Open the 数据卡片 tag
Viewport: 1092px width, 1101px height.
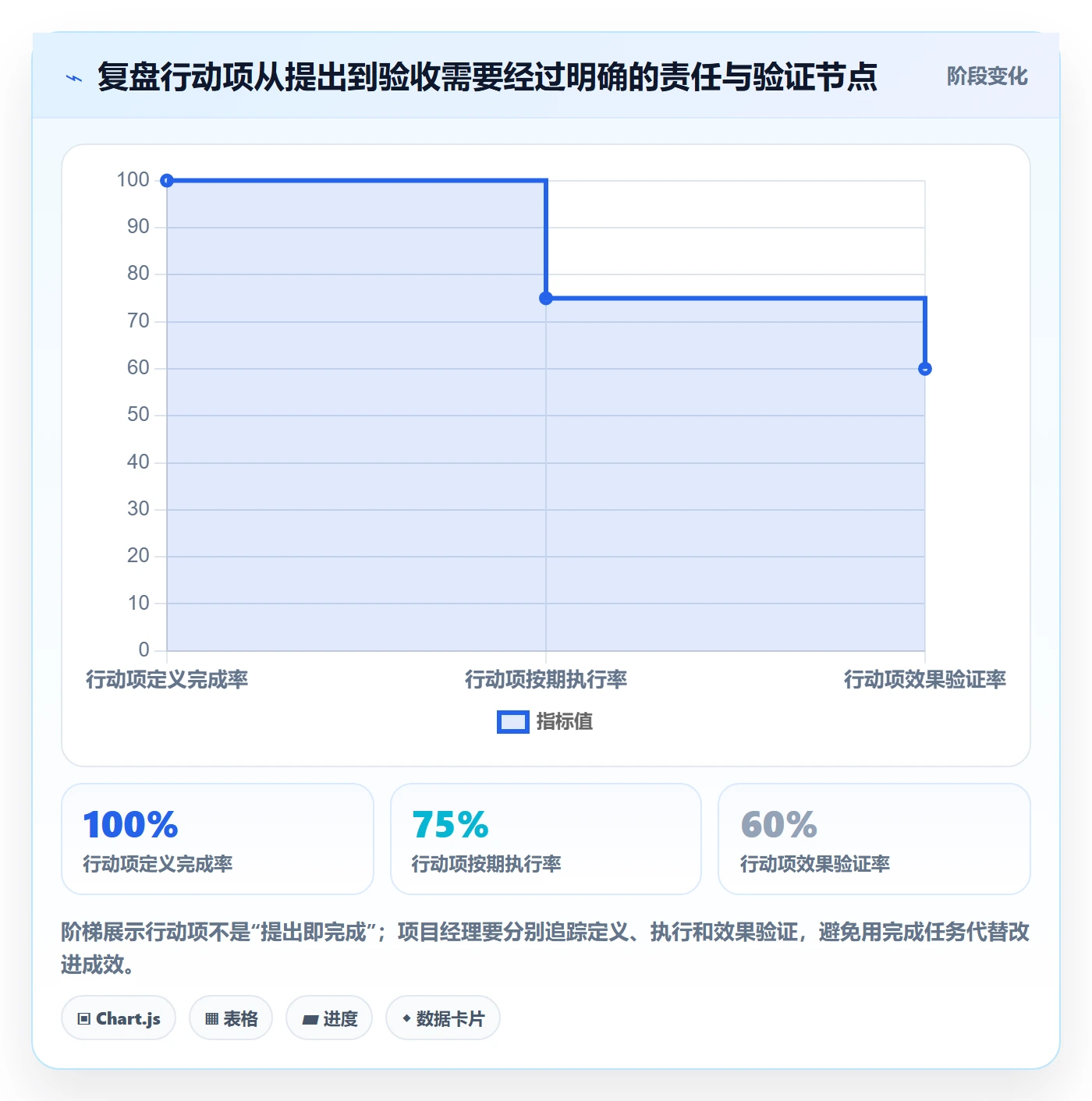[443, 1018]
